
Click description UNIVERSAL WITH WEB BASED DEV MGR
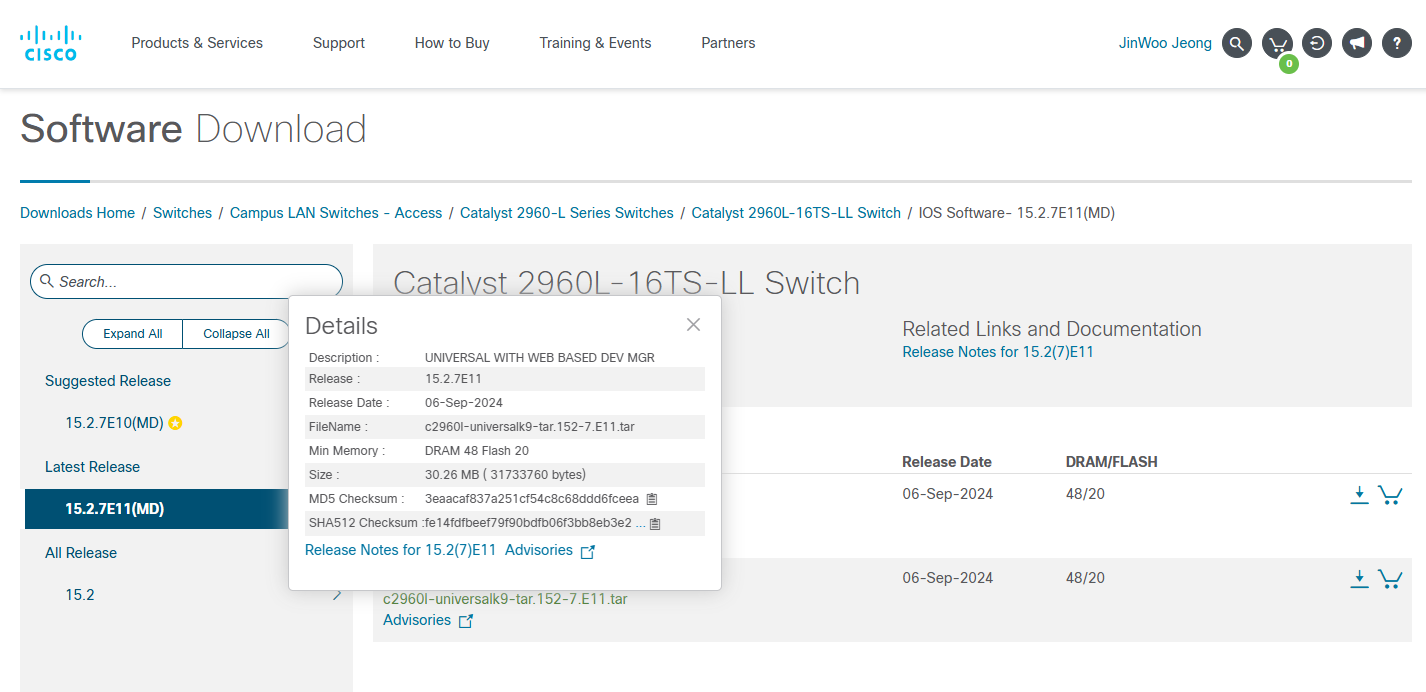point(540,357)
